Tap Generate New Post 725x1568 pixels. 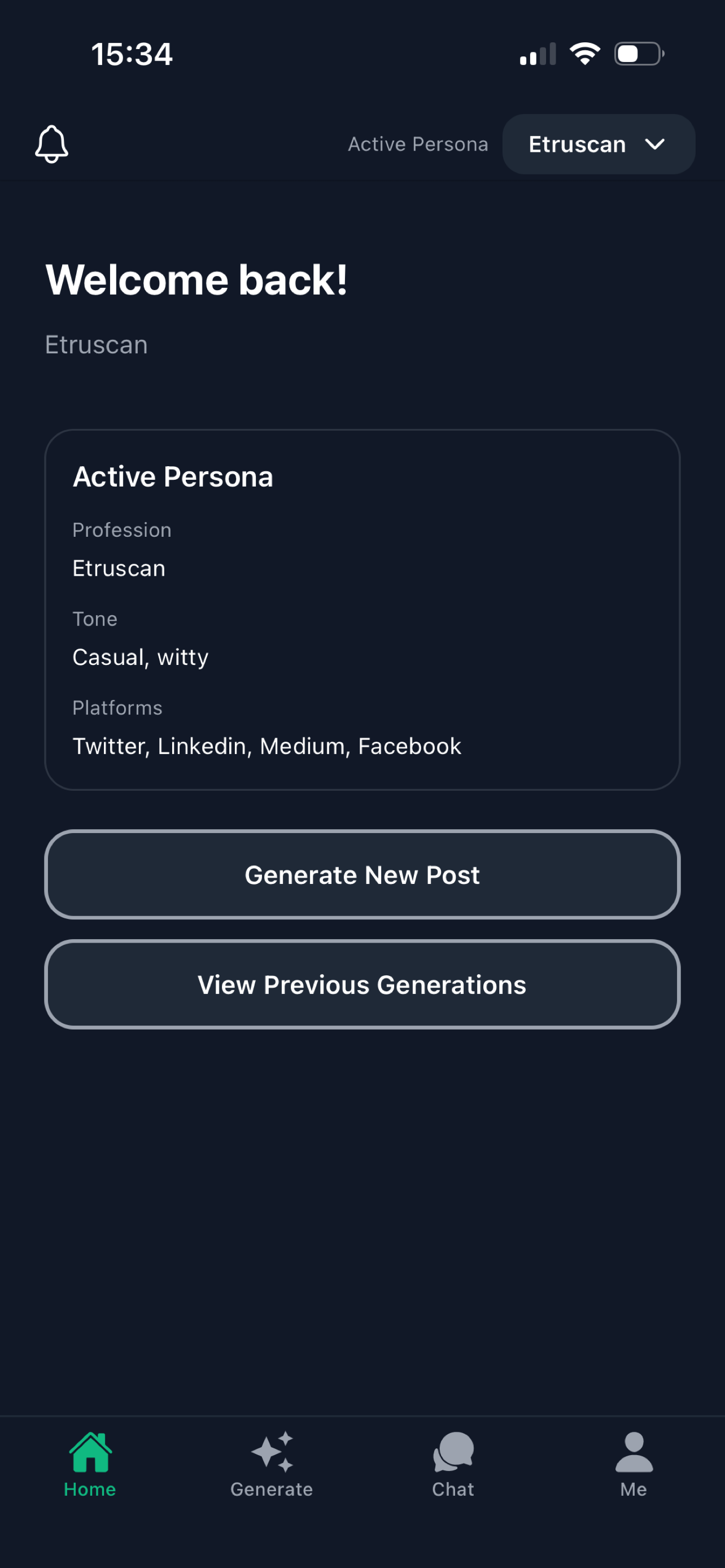362,874
